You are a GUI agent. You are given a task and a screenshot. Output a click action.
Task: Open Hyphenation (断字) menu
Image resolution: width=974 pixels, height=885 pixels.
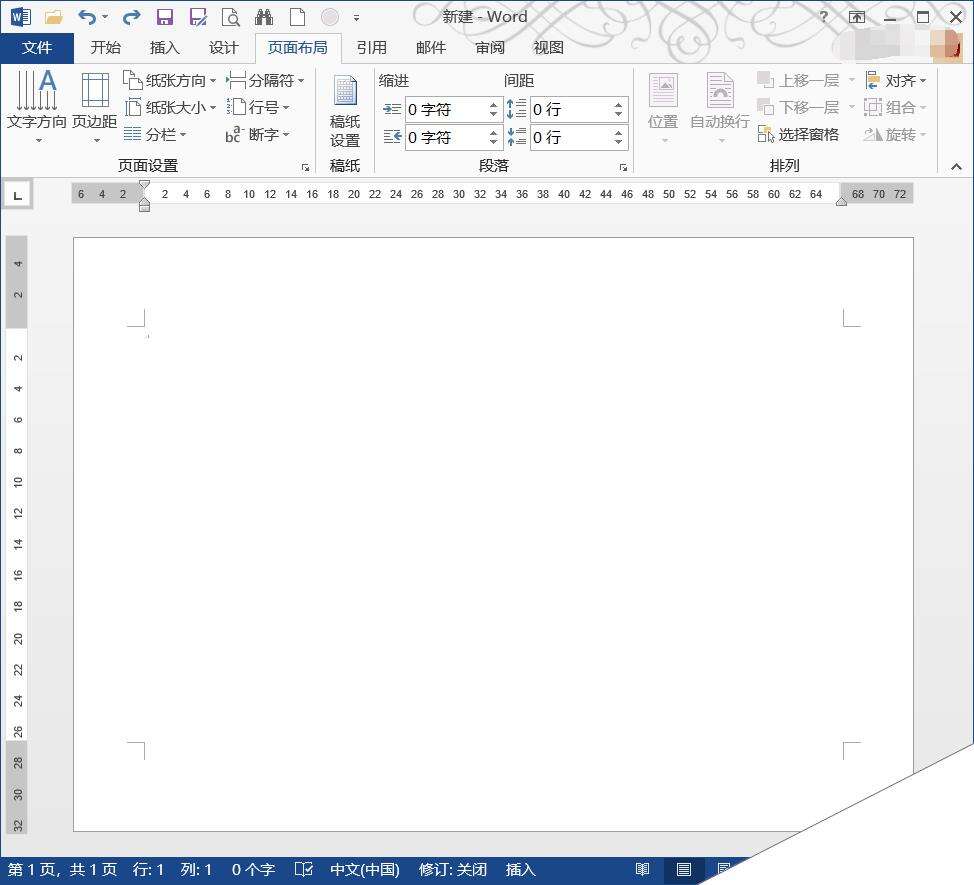258,134
